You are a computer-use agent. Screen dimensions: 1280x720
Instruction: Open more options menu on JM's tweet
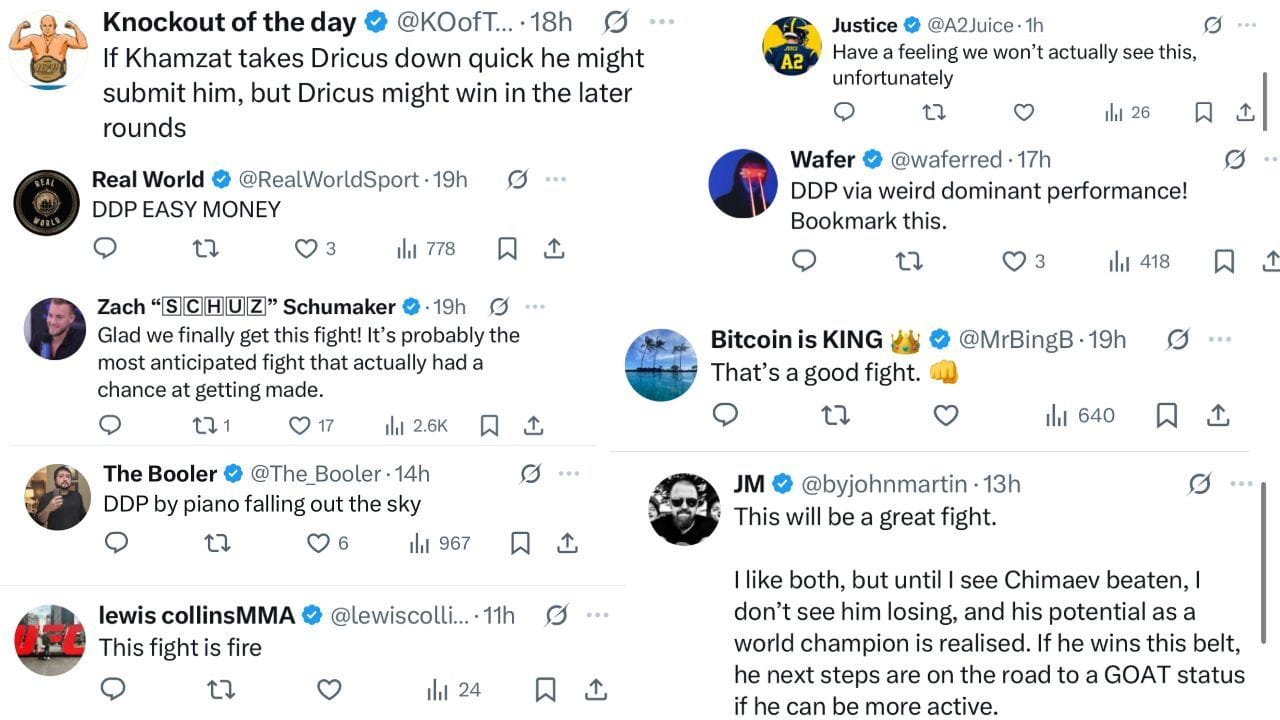click(x=1241, y=484)
